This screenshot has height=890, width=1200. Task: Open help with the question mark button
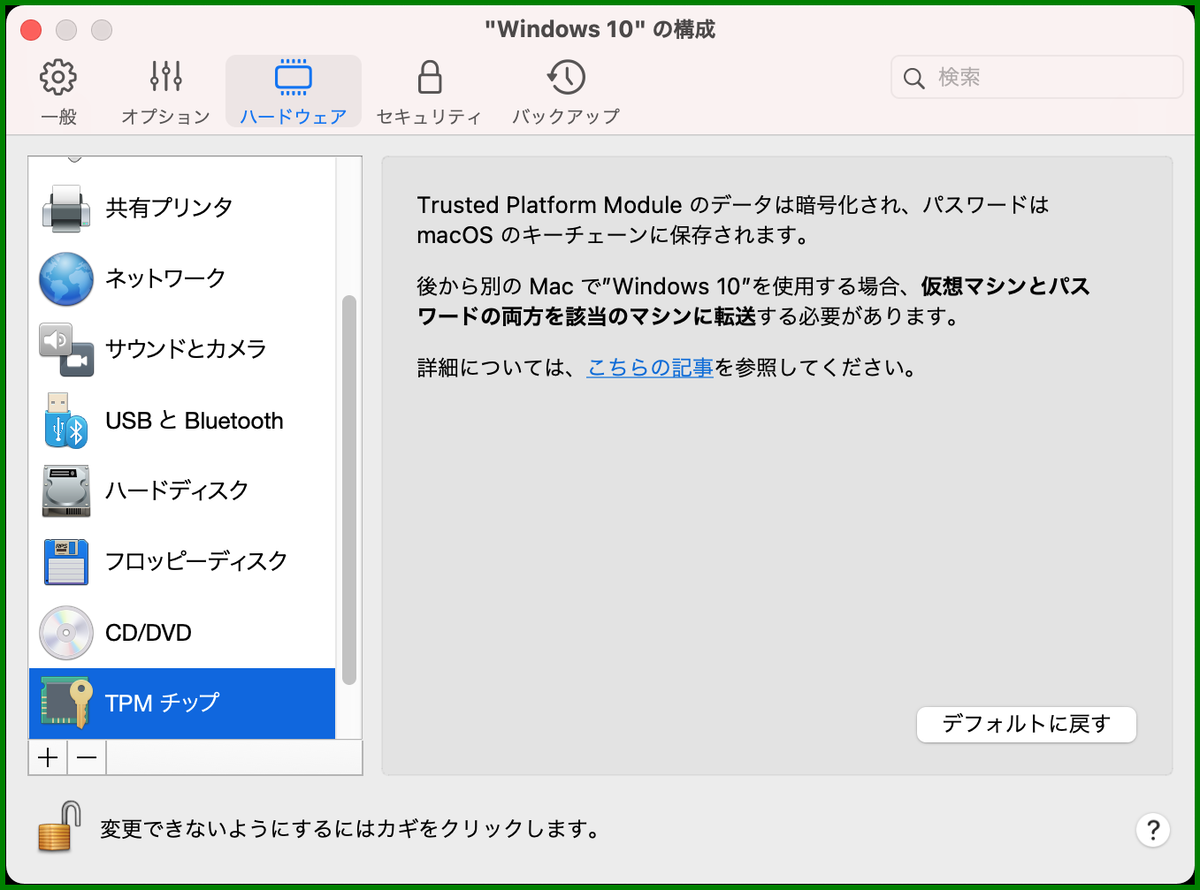tap(1153, 829)
